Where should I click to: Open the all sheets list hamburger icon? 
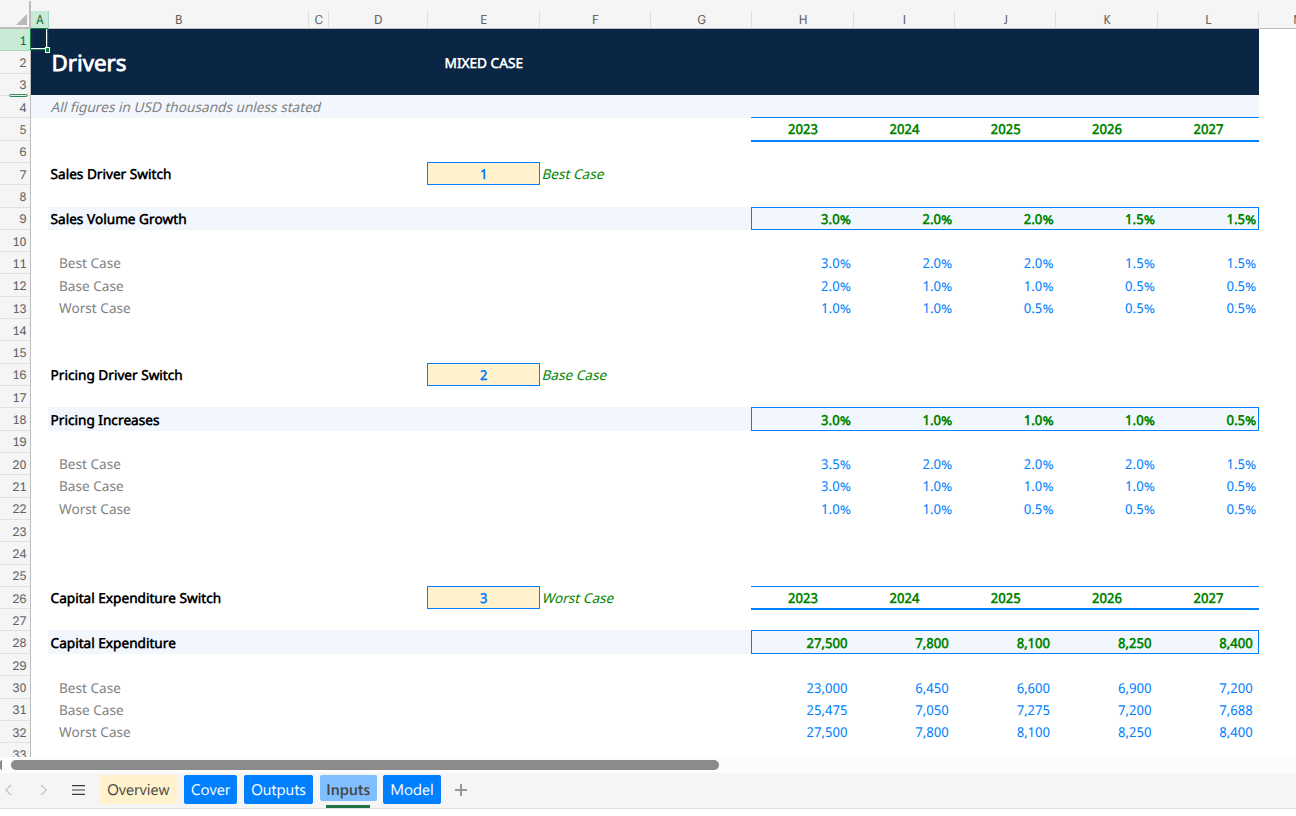78,790
